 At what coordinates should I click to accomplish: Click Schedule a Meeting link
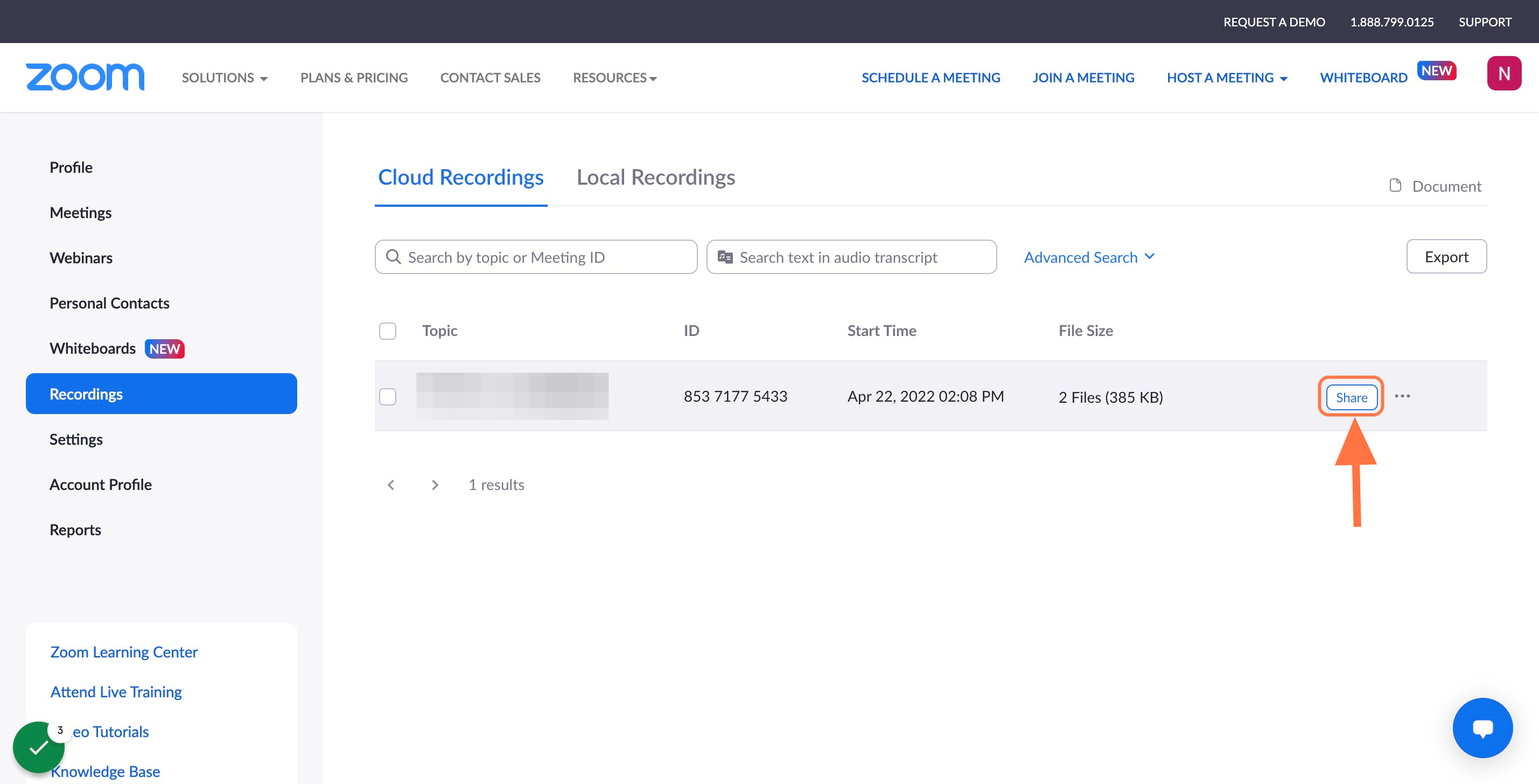point(931,78)
